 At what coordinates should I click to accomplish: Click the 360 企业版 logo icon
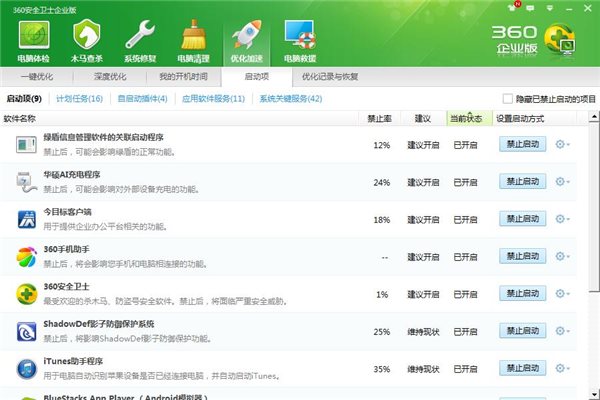click(560, 39)
